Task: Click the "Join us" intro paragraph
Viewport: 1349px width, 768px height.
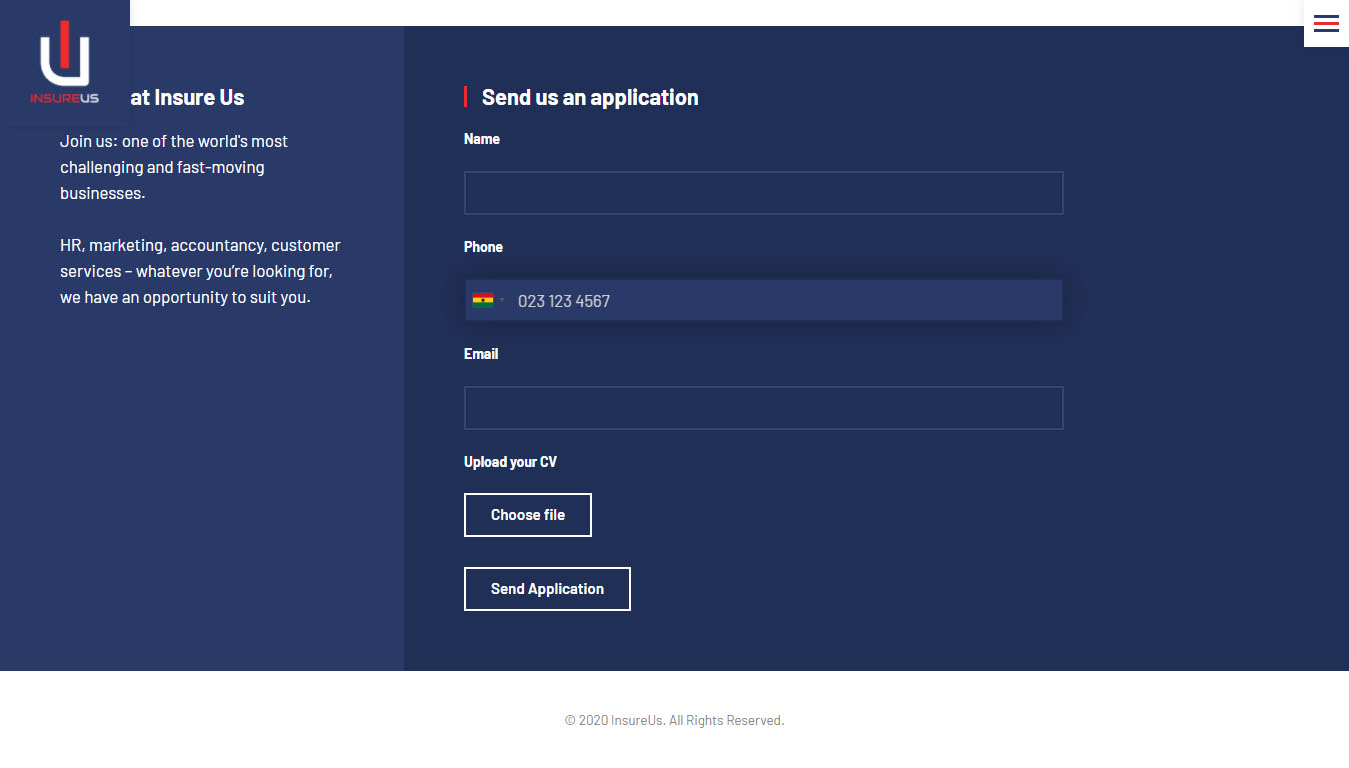Action: pos(174,167)
